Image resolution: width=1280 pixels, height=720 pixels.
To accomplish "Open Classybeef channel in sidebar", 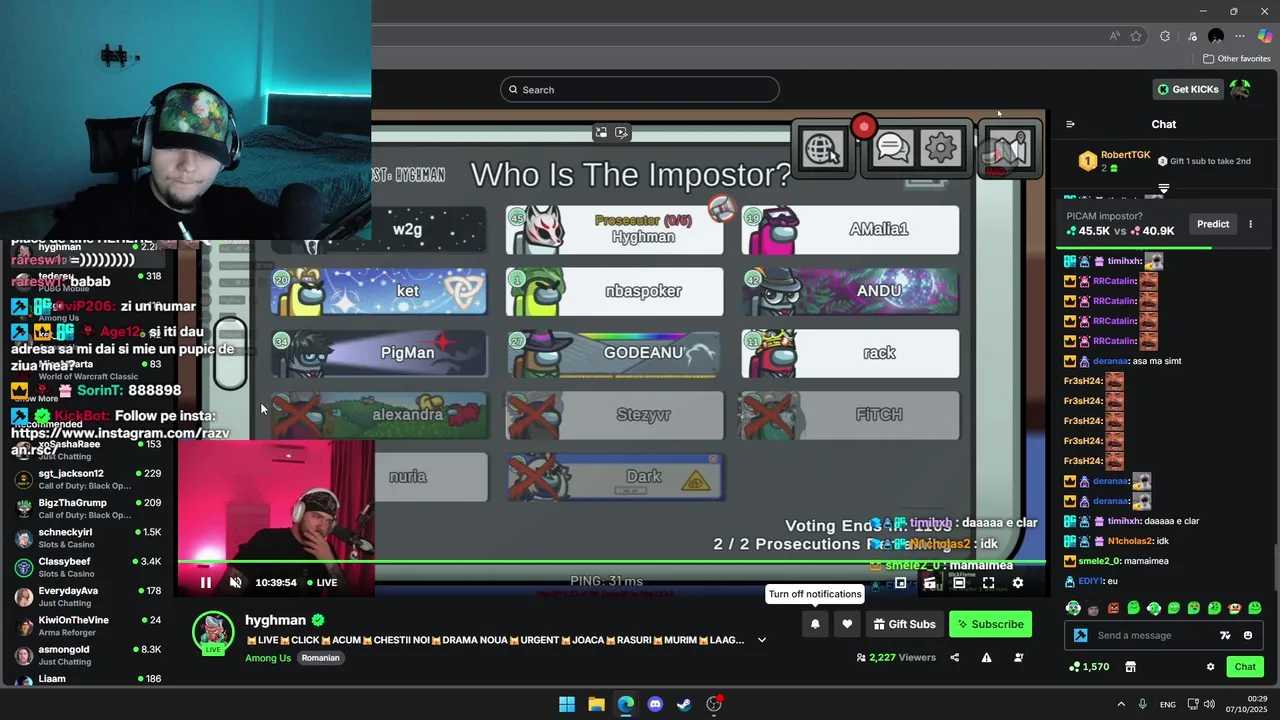I will pyautogui.click(x=88, y=568).
